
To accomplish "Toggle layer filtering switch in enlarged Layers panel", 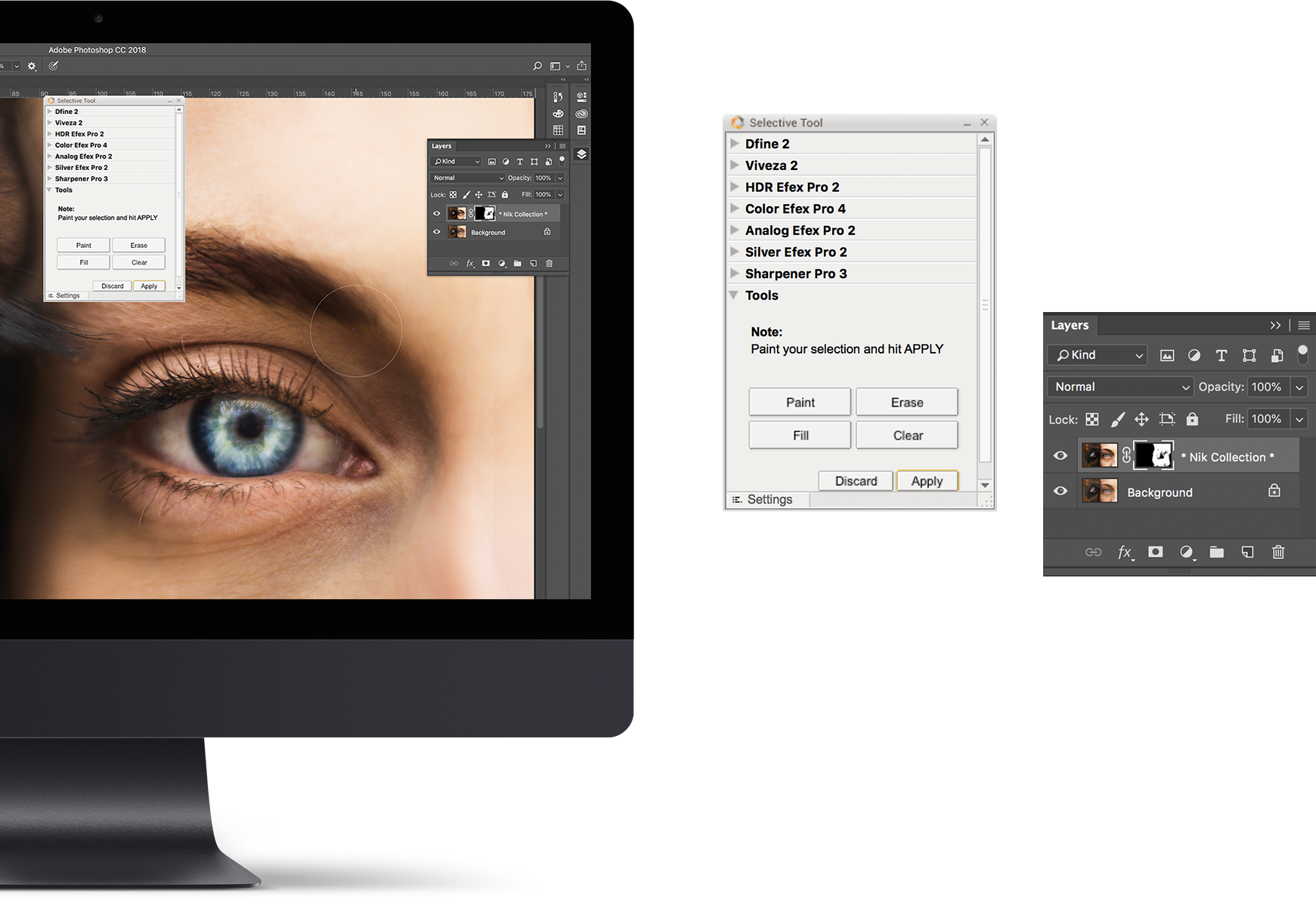I will [1302, 354].
